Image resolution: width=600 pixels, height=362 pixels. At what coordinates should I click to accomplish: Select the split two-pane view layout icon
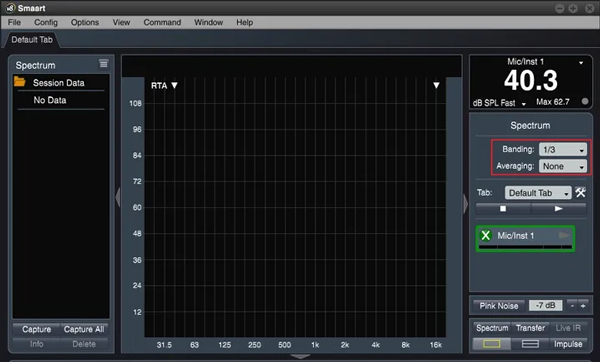click(x=530, y=344)
